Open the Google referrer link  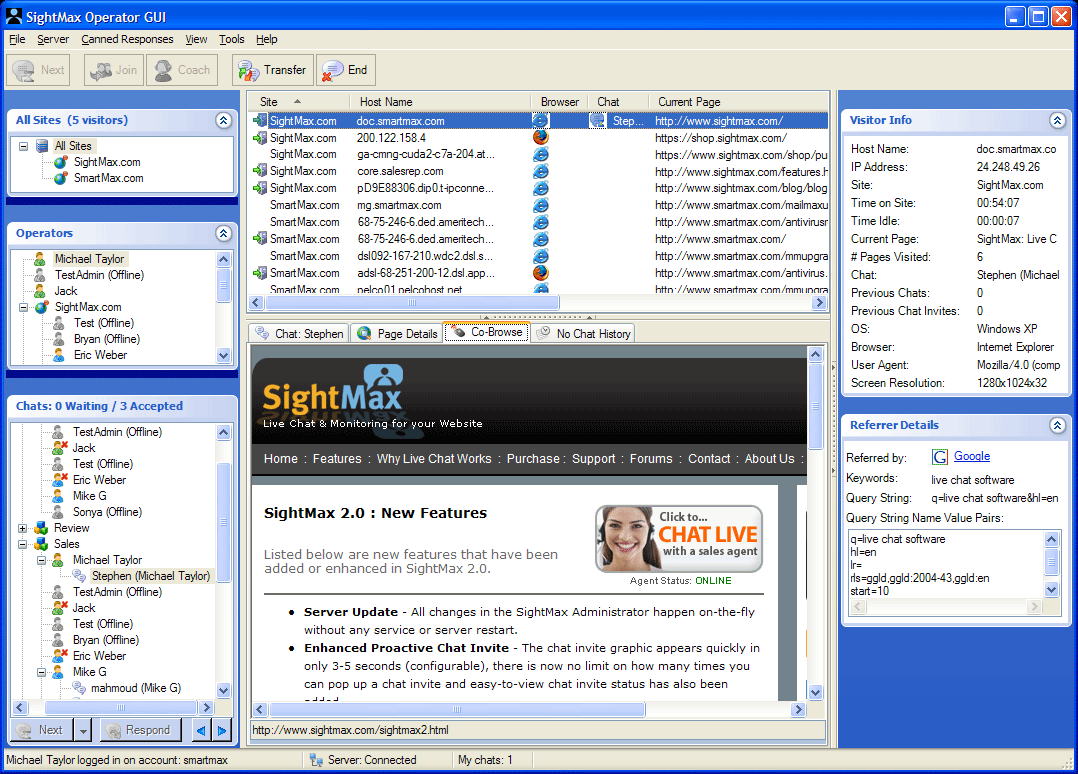pyautogui.click(x=971, y=456)
